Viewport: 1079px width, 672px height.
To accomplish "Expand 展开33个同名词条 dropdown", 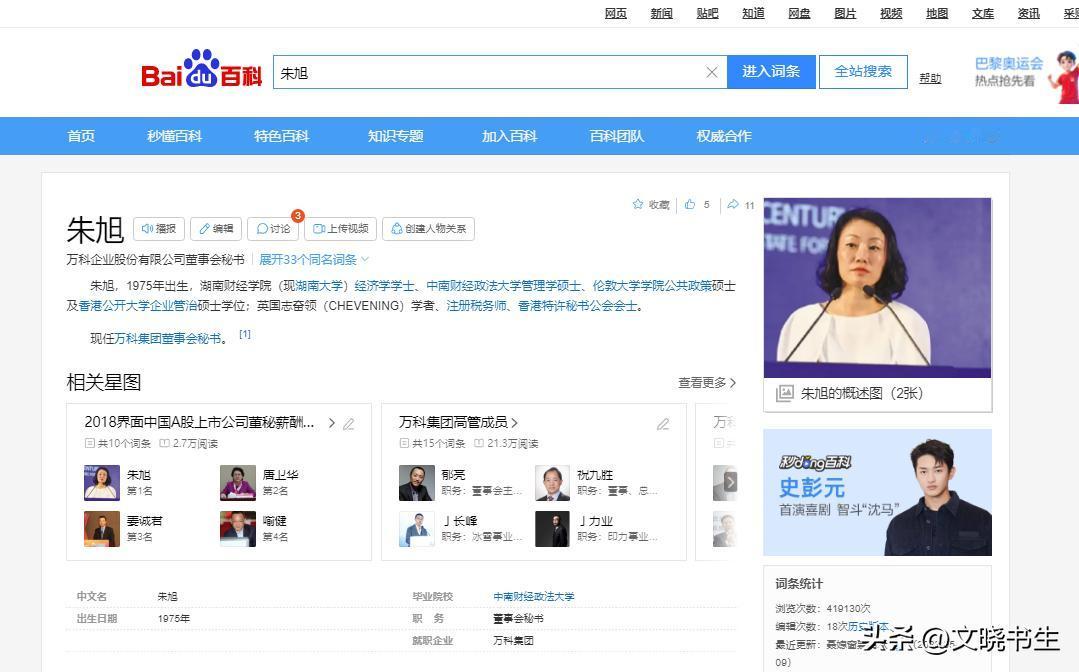I will pos(314,259).
